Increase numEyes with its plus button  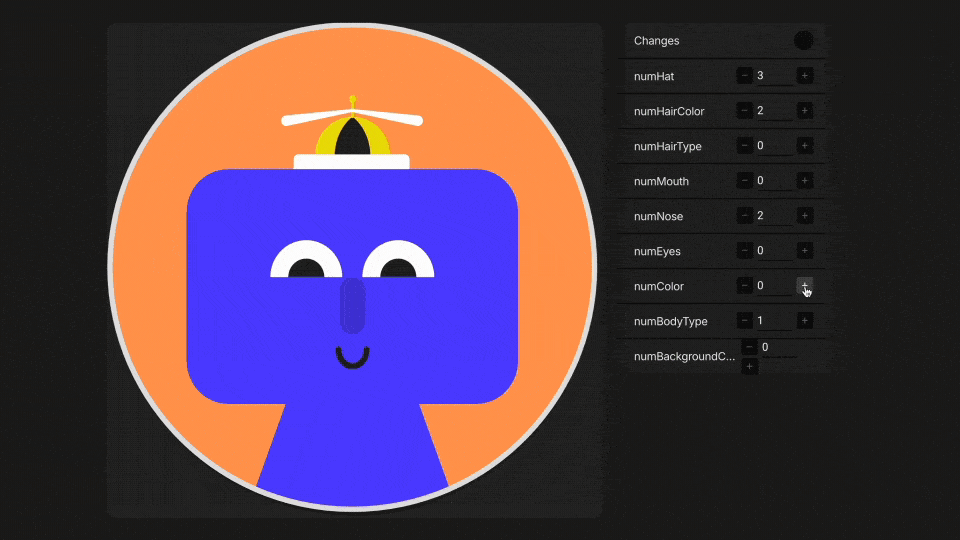(x=804, y=250)
